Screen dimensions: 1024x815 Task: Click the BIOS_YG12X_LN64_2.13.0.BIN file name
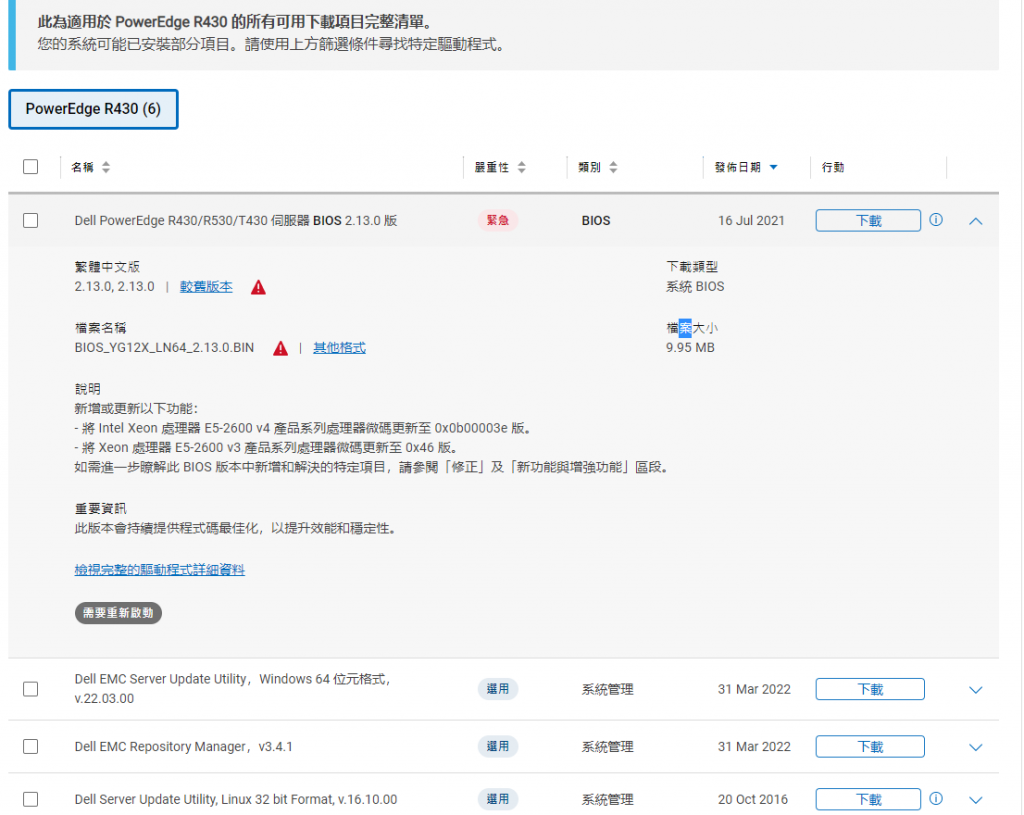click(164, 348)
